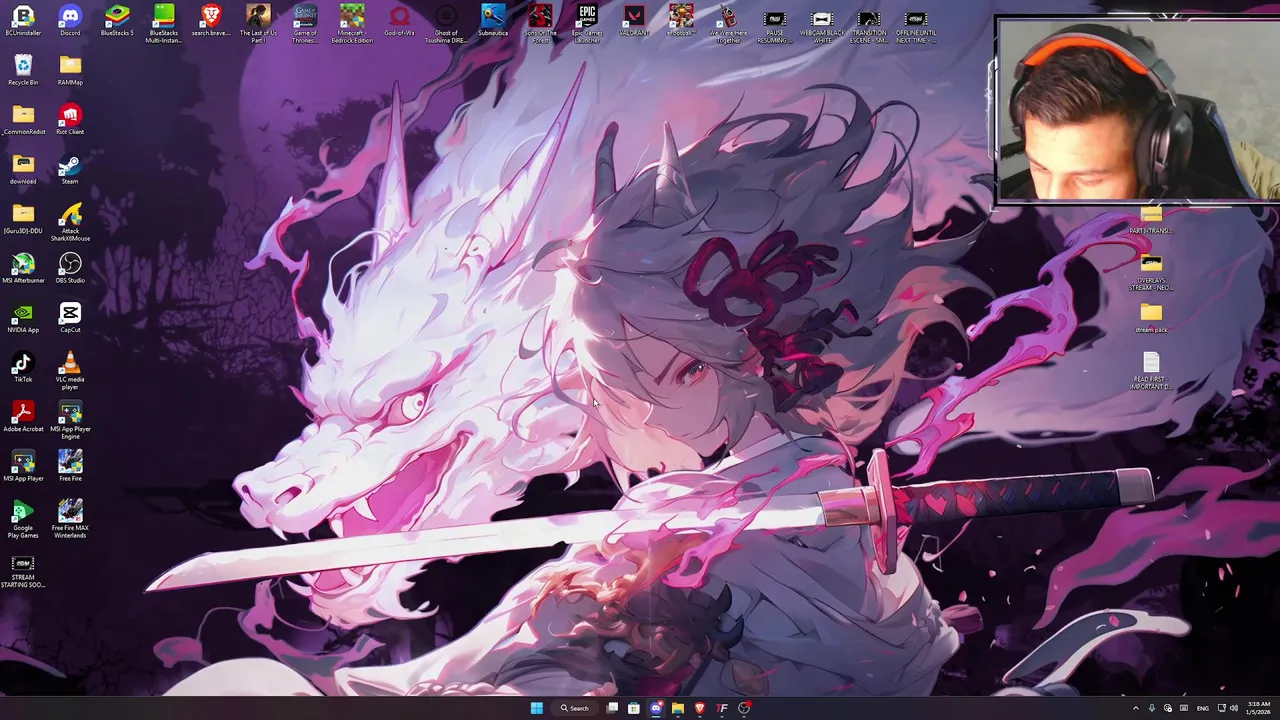Select the _CommonRedist folder
1280x720 pixels.
(x=23, y=119)
